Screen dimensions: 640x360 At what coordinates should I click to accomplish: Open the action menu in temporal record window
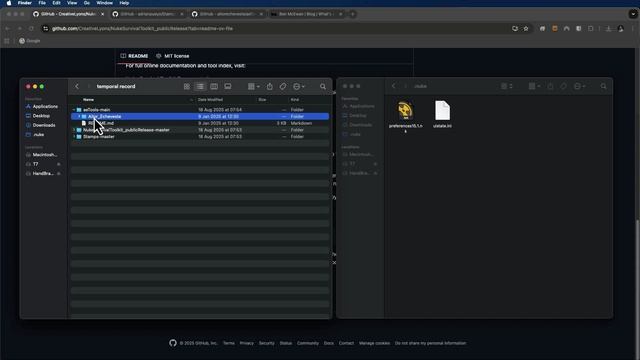(299, 87)
